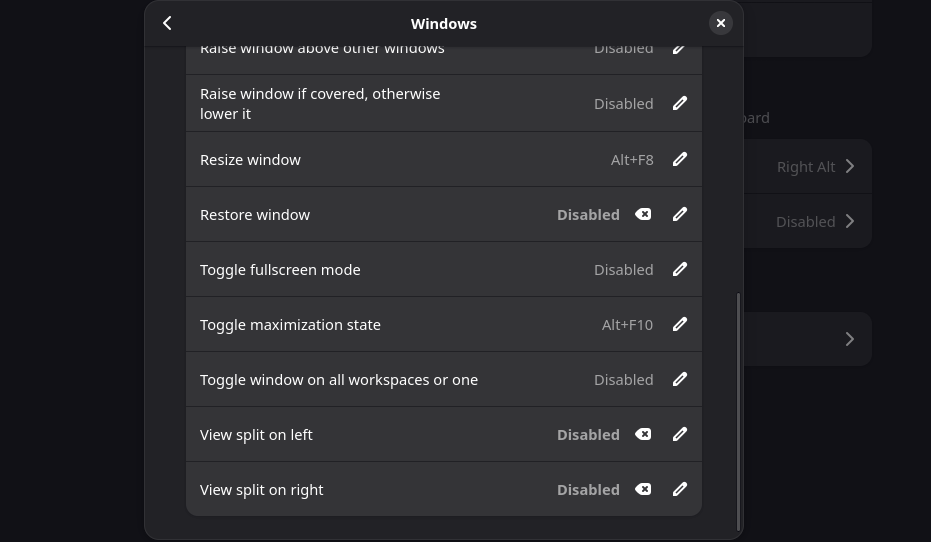Screen dimensions: 931x542
Task: Reset View split on left shortcut
Action: coord(643,435)
